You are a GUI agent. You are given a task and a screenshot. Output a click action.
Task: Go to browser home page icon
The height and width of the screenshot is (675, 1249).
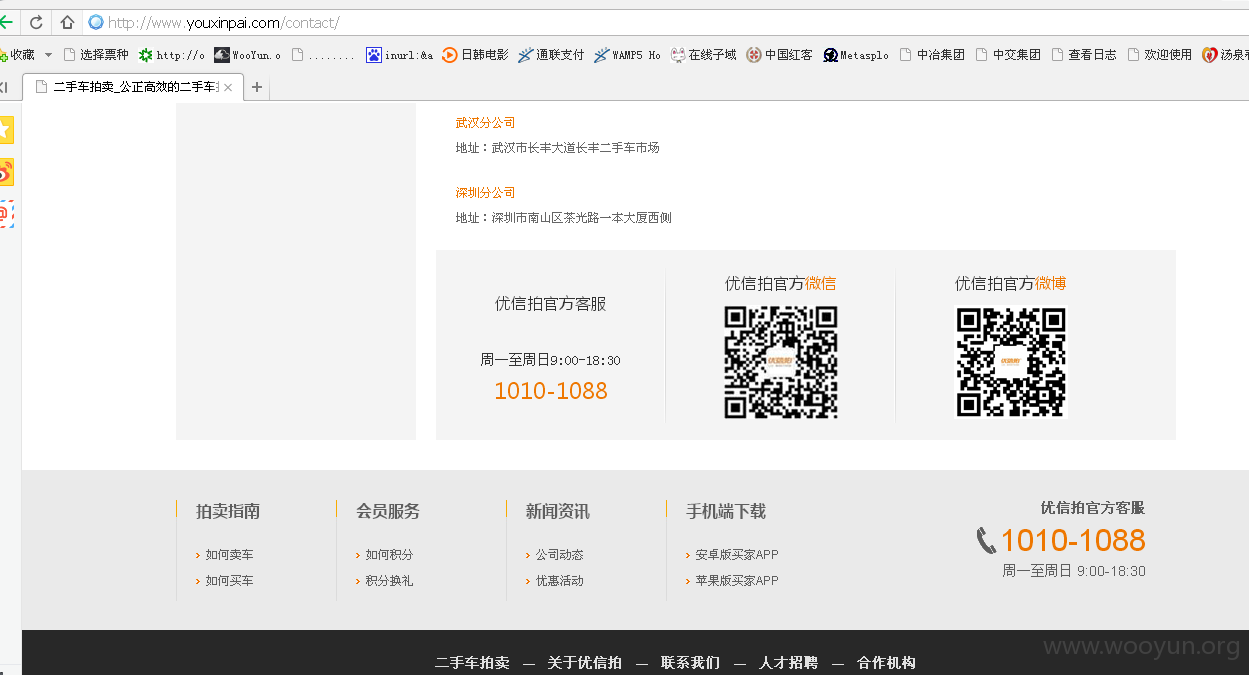pos(67,22)
